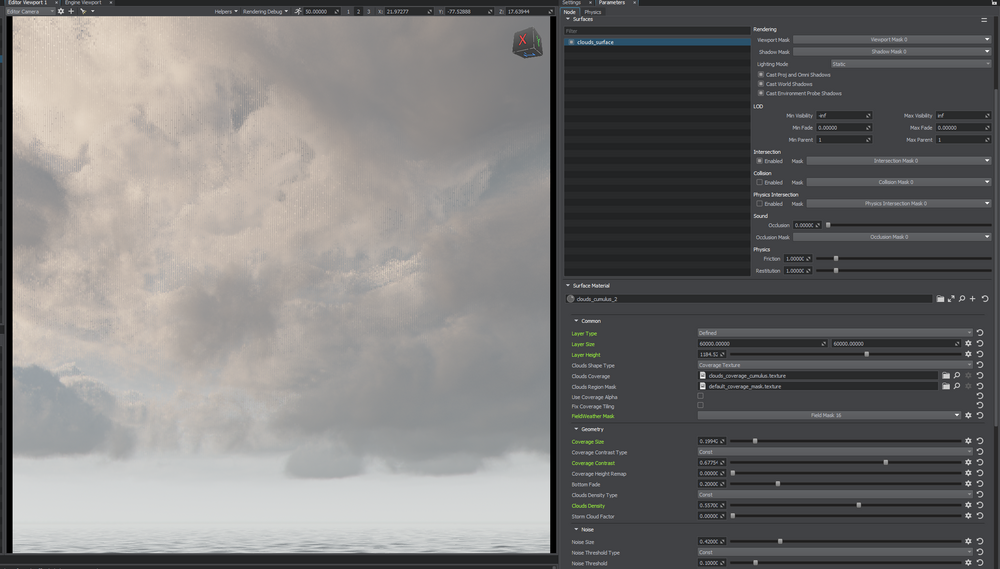Open Coverage Size settings gear

pyautogui.click(x=968, y=441)
